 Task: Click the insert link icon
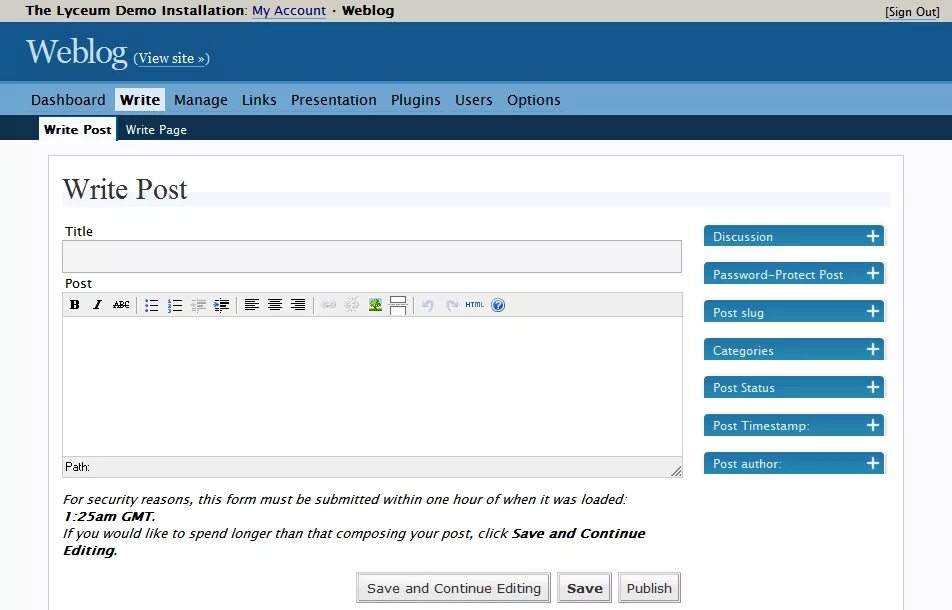coord(328,305)
